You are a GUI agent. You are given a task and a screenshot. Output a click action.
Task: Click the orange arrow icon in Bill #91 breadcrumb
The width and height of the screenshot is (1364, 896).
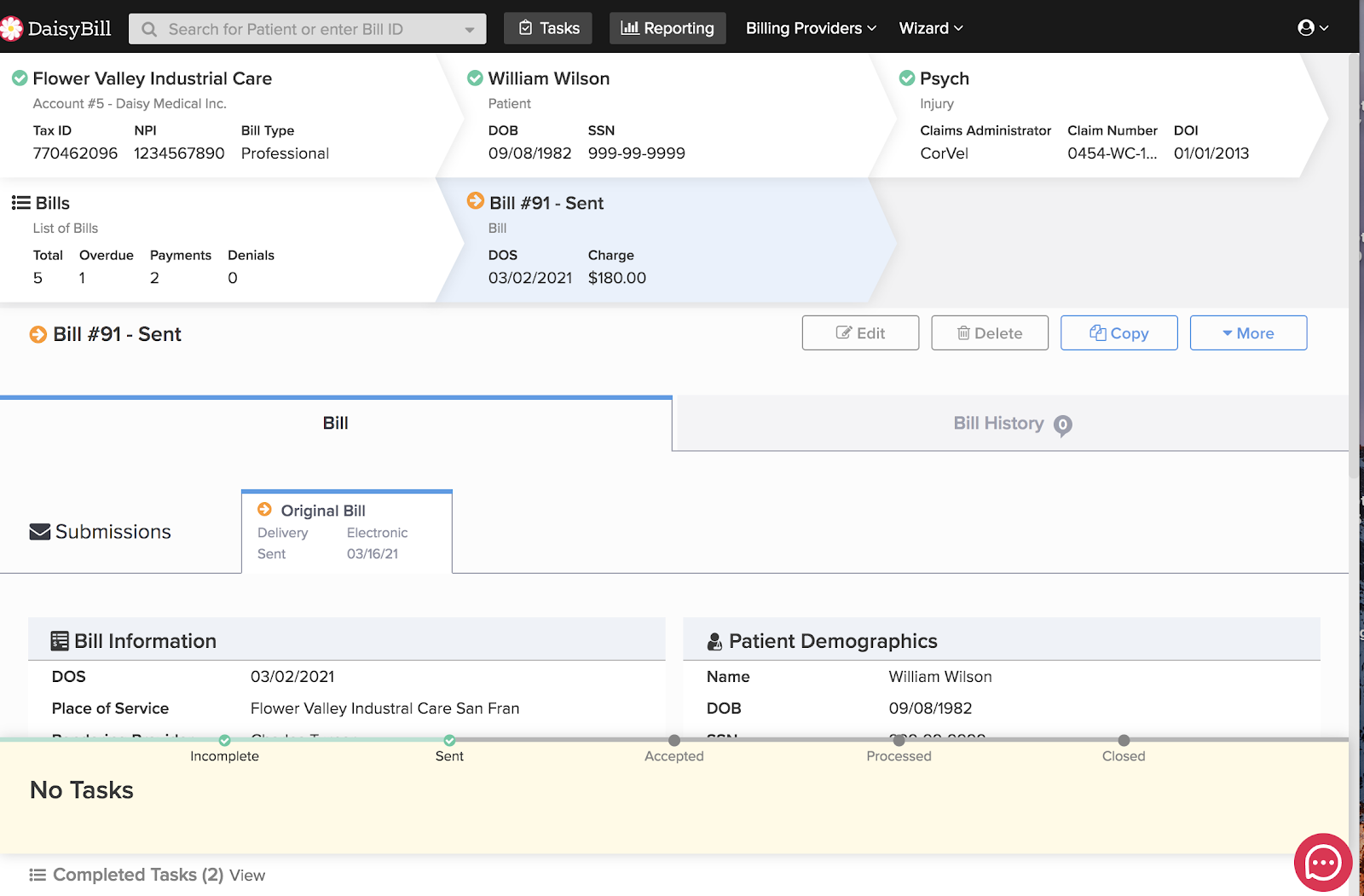pos(476,201)
